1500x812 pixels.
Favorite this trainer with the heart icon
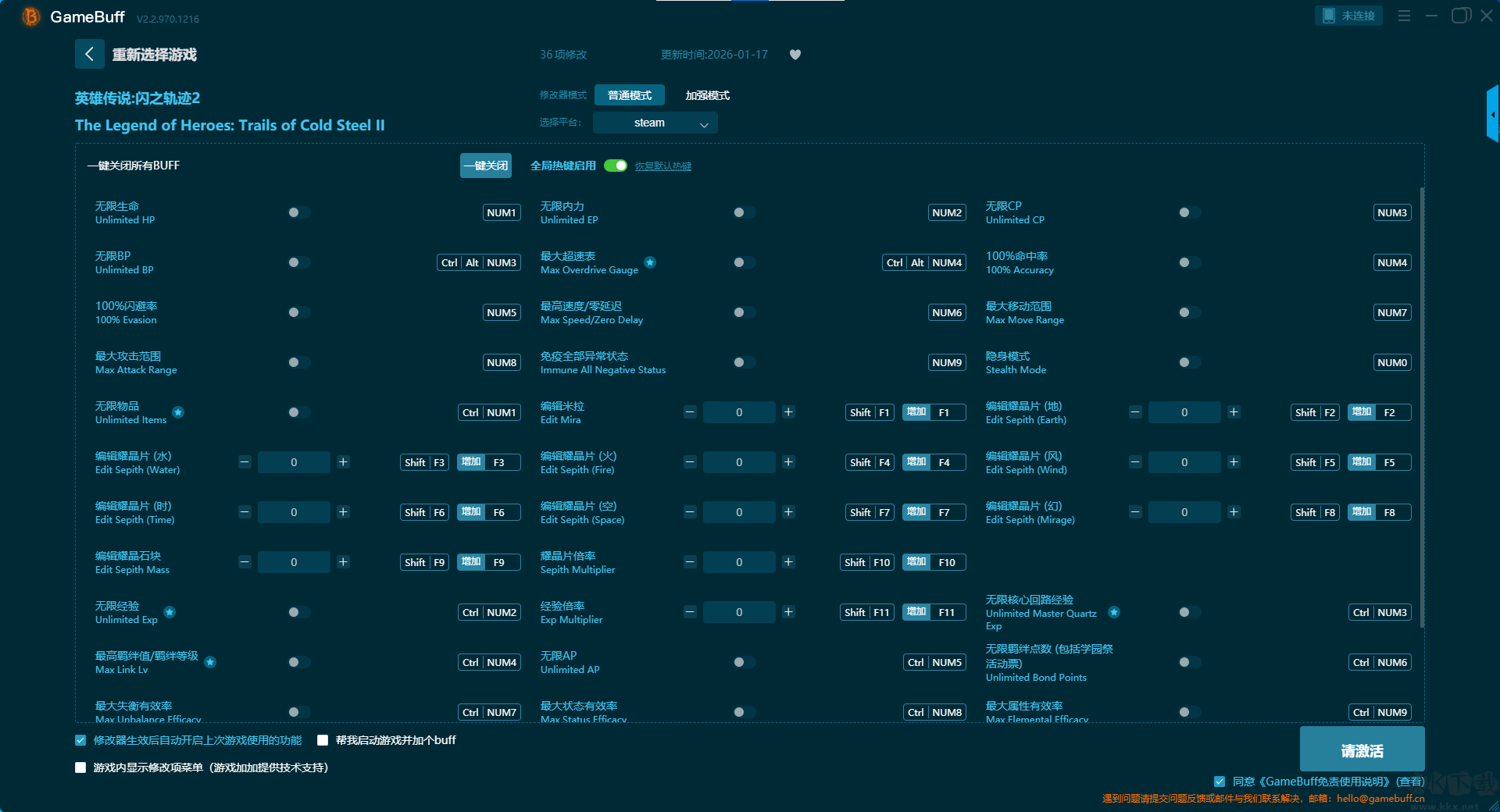795,55
